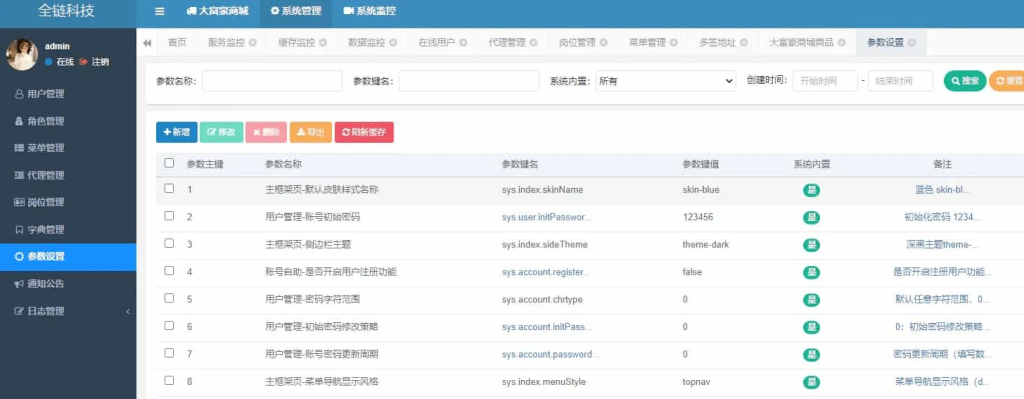The height and width of the screenshot is (399, 1024).
Task: Switch to the 在线用户 tab
Action: pos(436,42)
